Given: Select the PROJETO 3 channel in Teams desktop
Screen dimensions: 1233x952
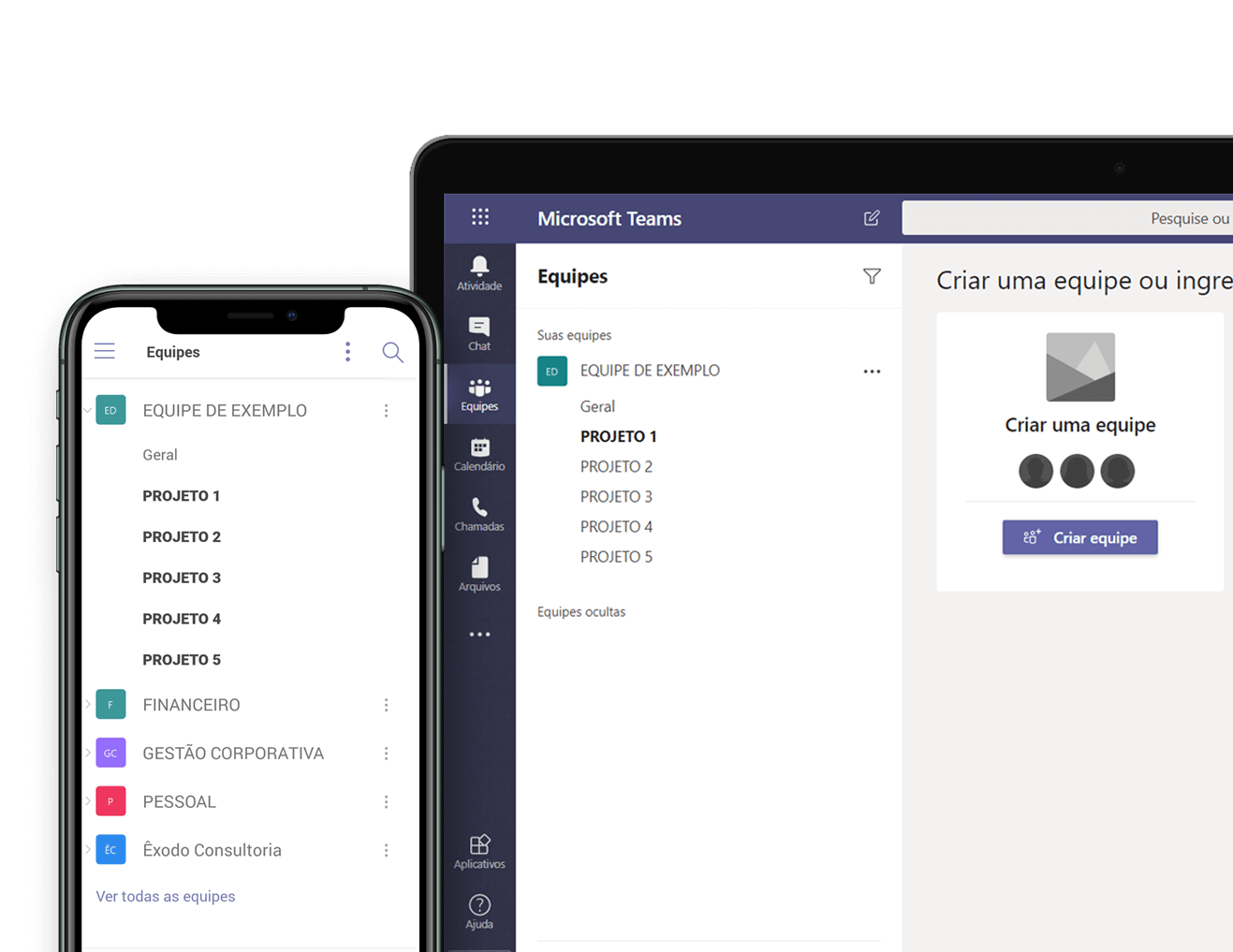Looking at the screenshot, I should click(616, 496).
